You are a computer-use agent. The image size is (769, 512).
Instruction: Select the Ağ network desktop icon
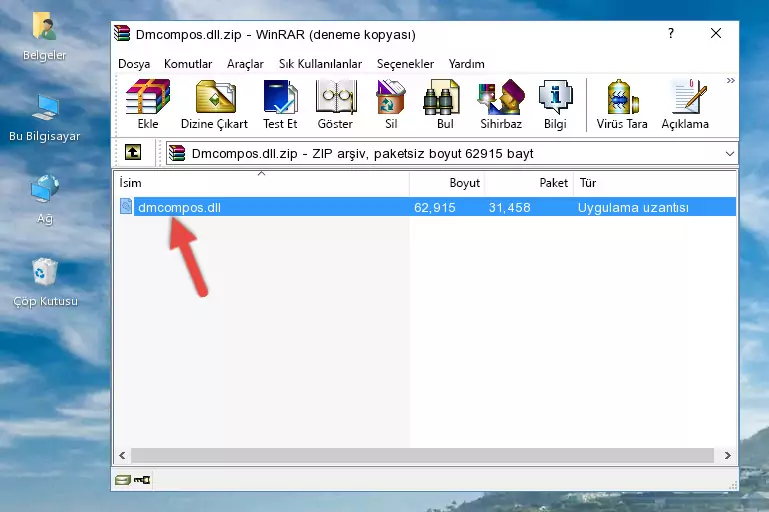pos(45,199)
